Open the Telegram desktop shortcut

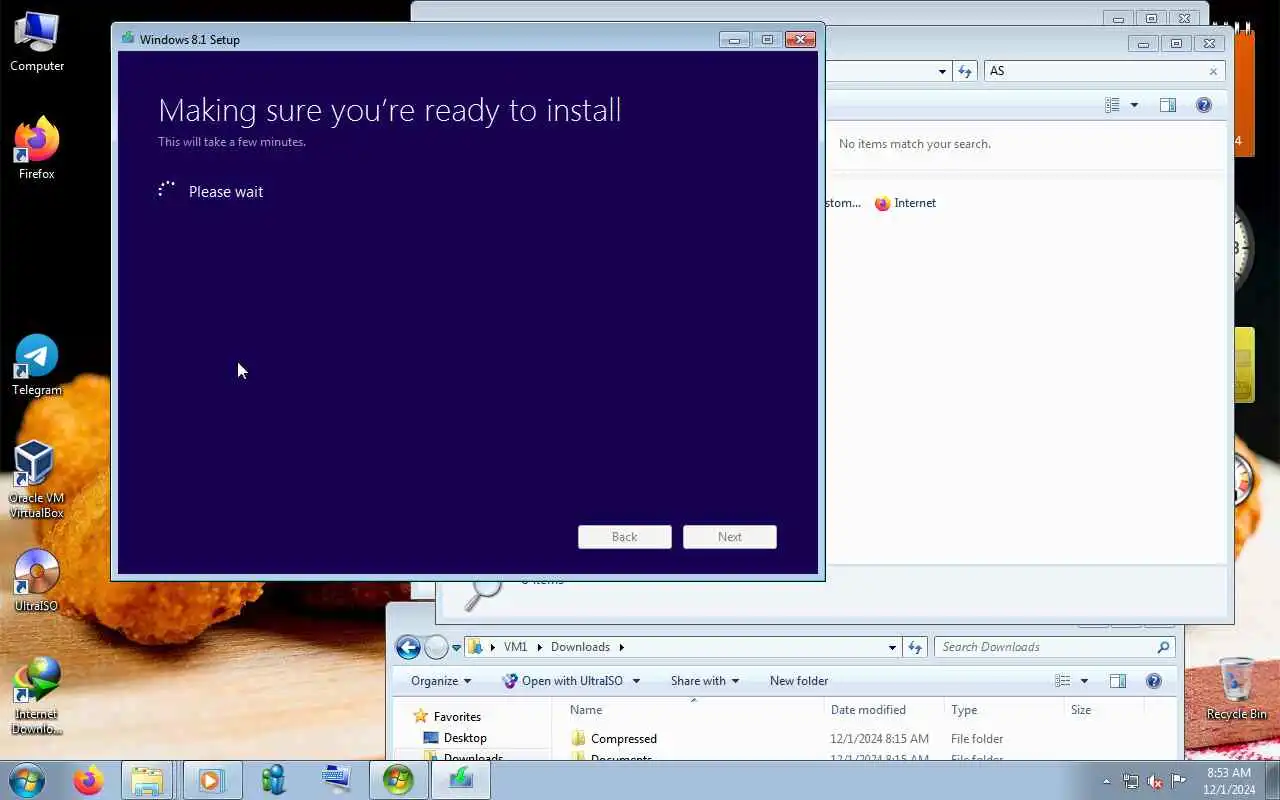point(37,365)
